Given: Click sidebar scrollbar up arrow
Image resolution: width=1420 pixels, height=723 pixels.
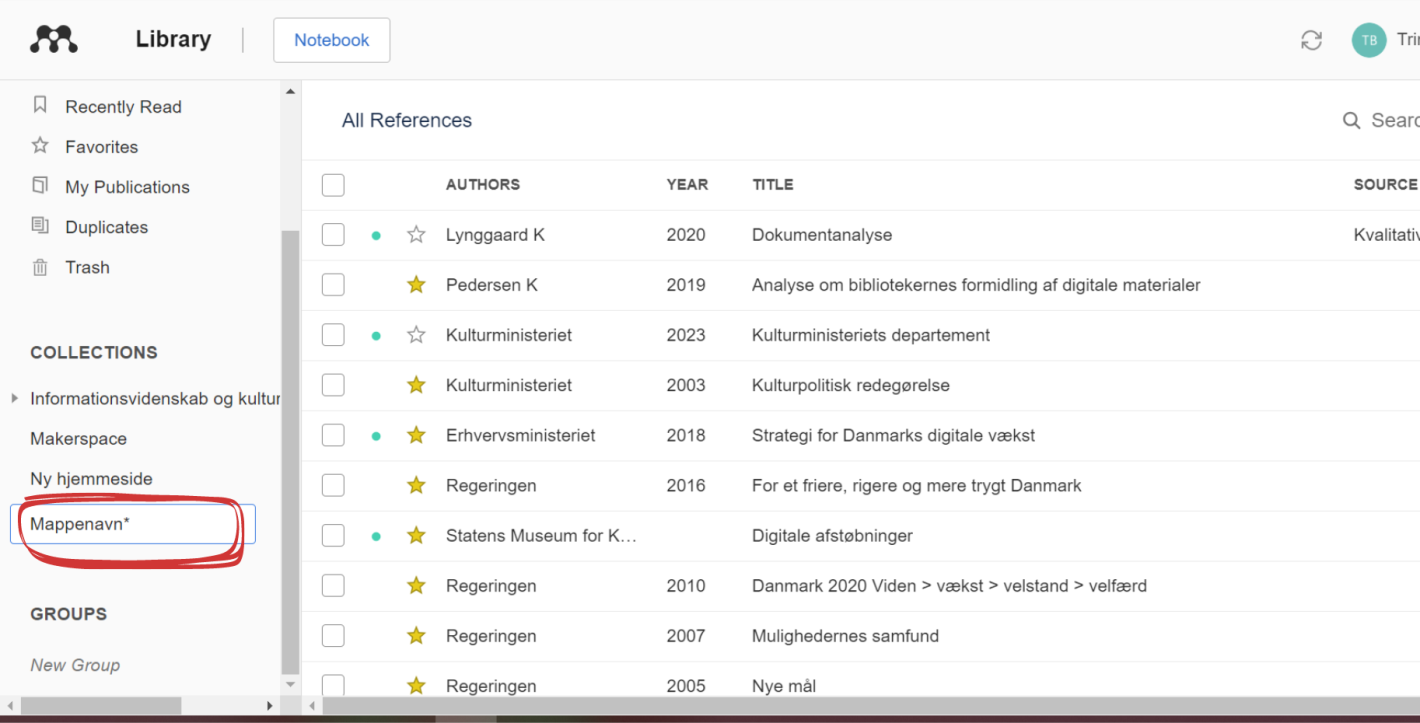Looking at the screenshot, I should tap(291, 92).
